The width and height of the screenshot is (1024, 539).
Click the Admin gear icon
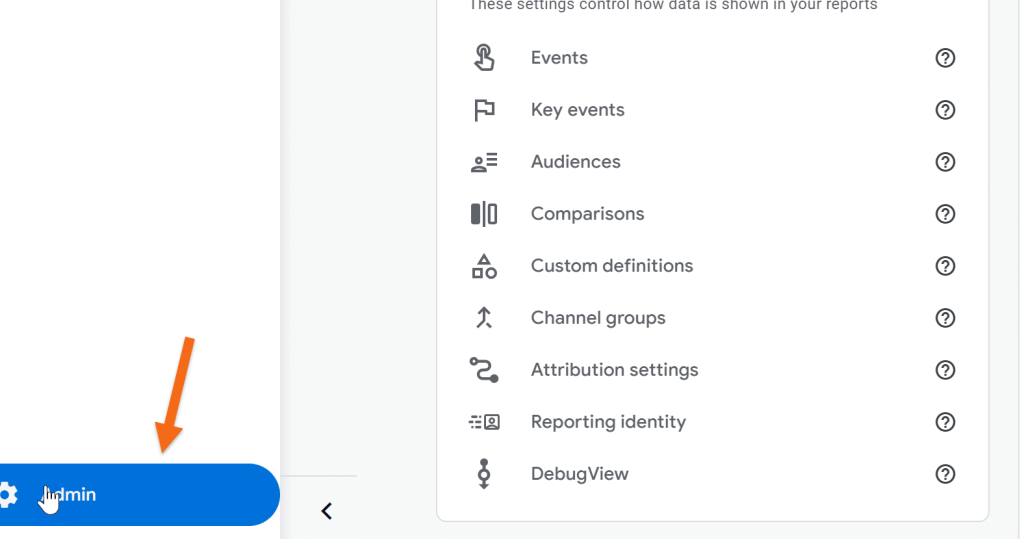tap(8, 494)
